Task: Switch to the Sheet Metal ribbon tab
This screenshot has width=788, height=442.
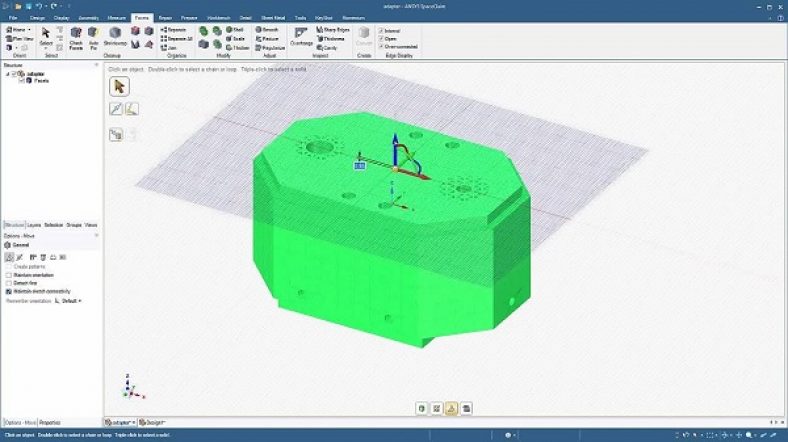Action: (x=273, y=18)
